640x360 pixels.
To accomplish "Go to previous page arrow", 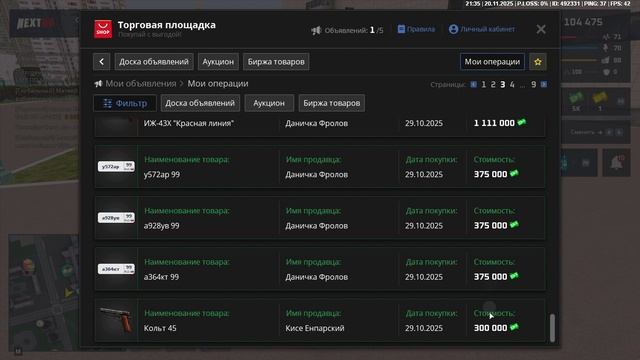I will tap(473, 84).
